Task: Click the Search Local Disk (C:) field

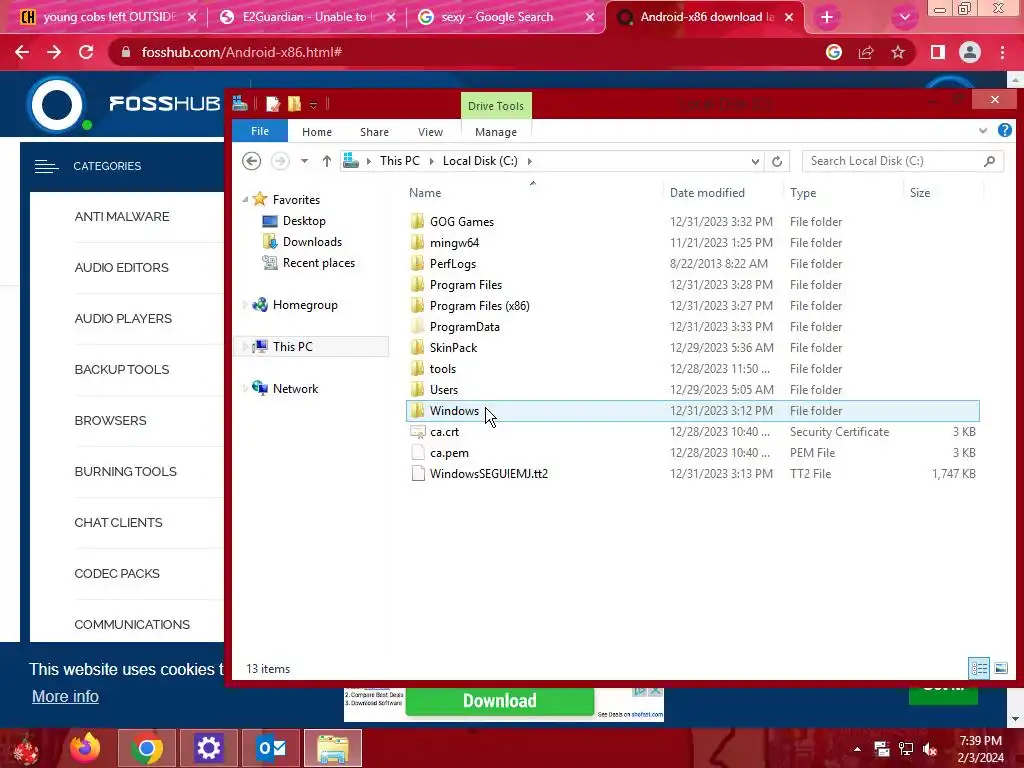Action: tap(903, 161)
